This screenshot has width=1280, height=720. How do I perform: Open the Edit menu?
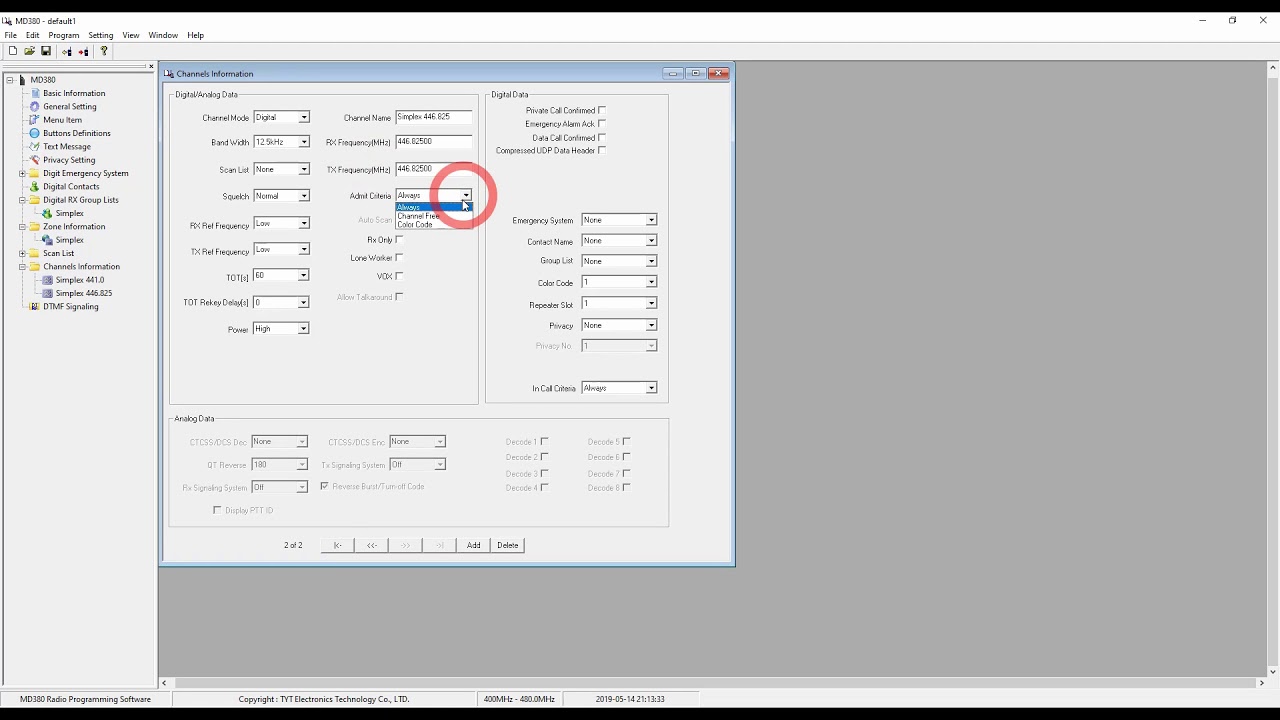(33, 35)
